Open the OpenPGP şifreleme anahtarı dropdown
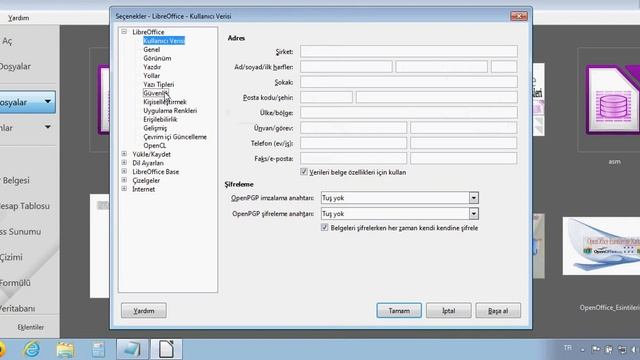Image resolution: width=640 pixels, height=360 pixels. 473,213
